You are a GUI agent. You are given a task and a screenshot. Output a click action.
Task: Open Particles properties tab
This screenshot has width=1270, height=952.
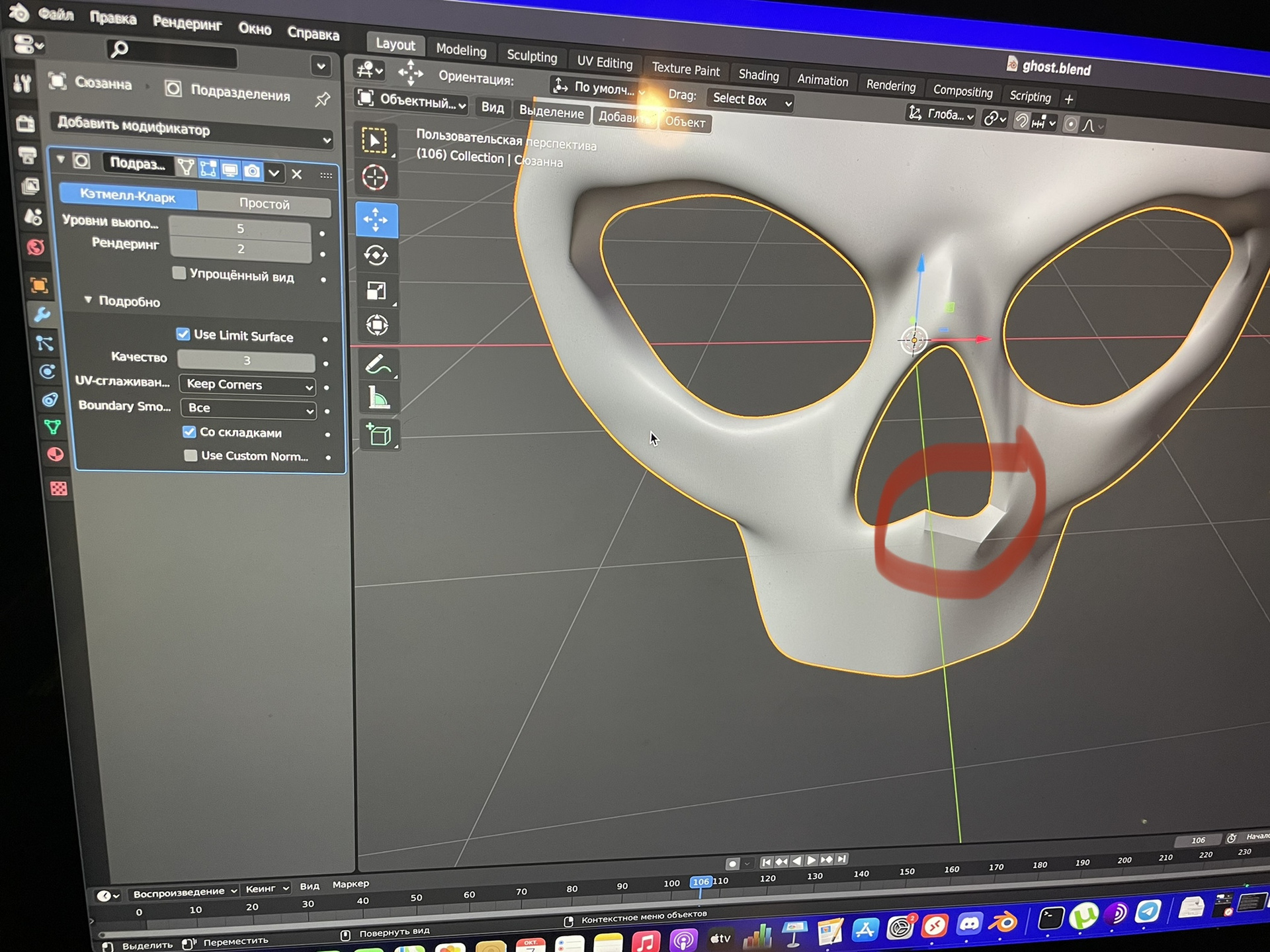[x=44, y=343]
